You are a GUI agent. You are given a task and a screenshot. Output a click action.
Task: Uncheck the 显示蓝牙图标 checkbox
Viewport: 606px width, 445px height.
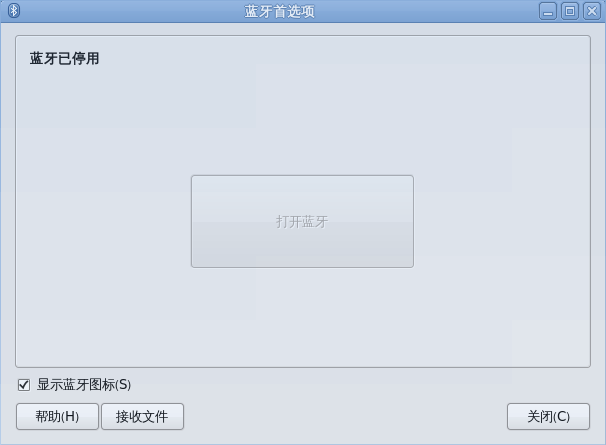24,385
